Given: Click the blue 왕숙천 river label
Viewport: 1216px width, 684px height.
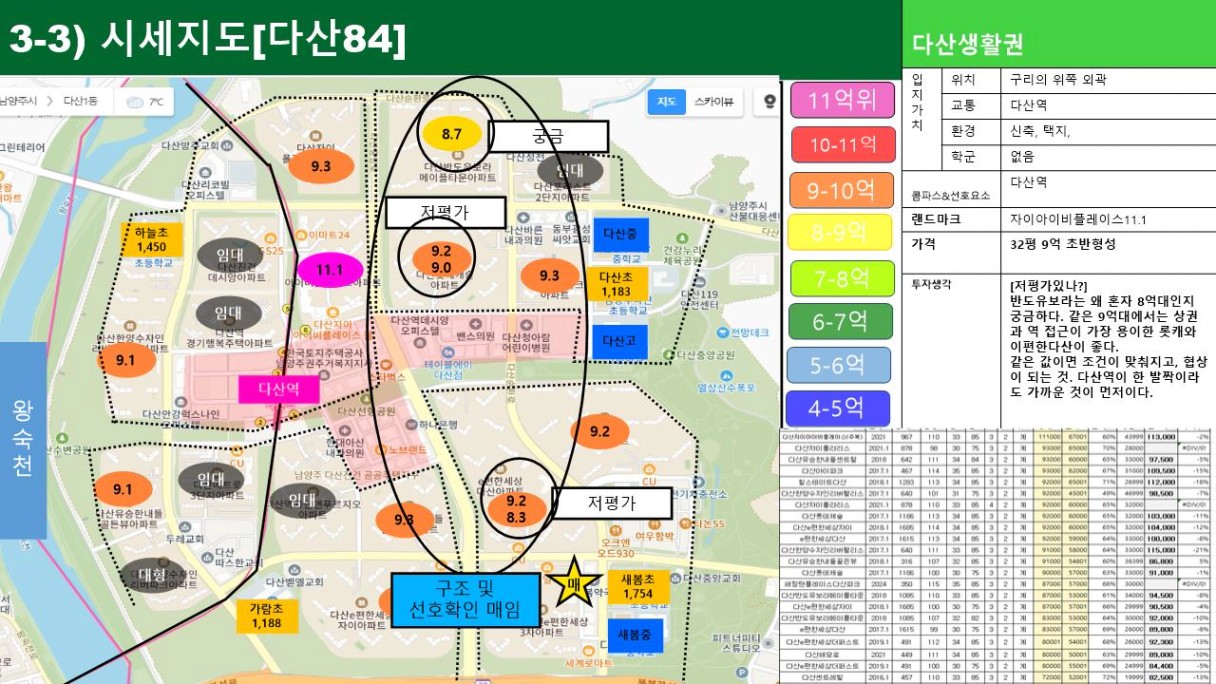Looking at the screenshot, I should pos(23,440).
